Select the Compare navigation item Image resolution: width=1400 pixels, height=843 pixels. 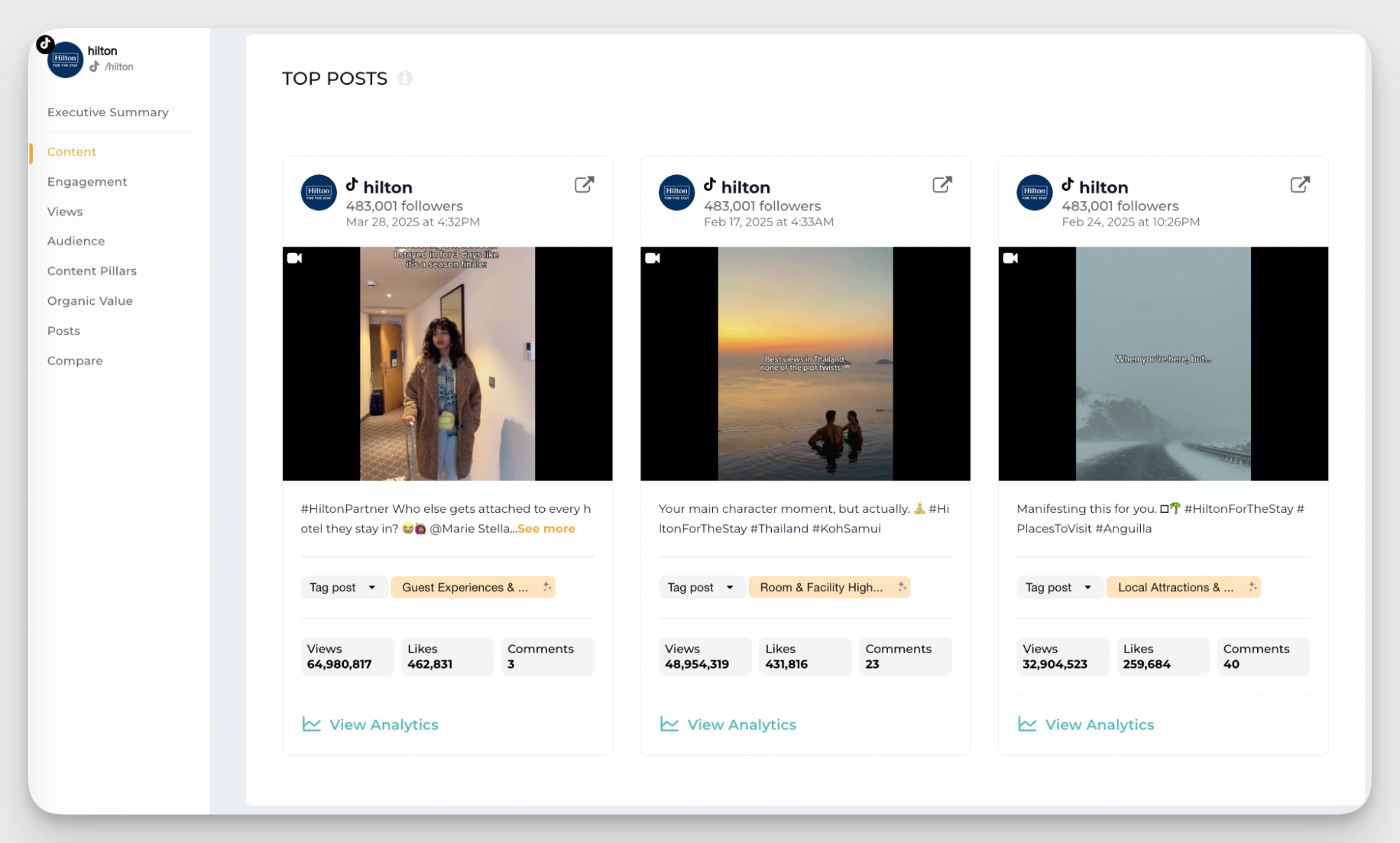coord(75,360)
